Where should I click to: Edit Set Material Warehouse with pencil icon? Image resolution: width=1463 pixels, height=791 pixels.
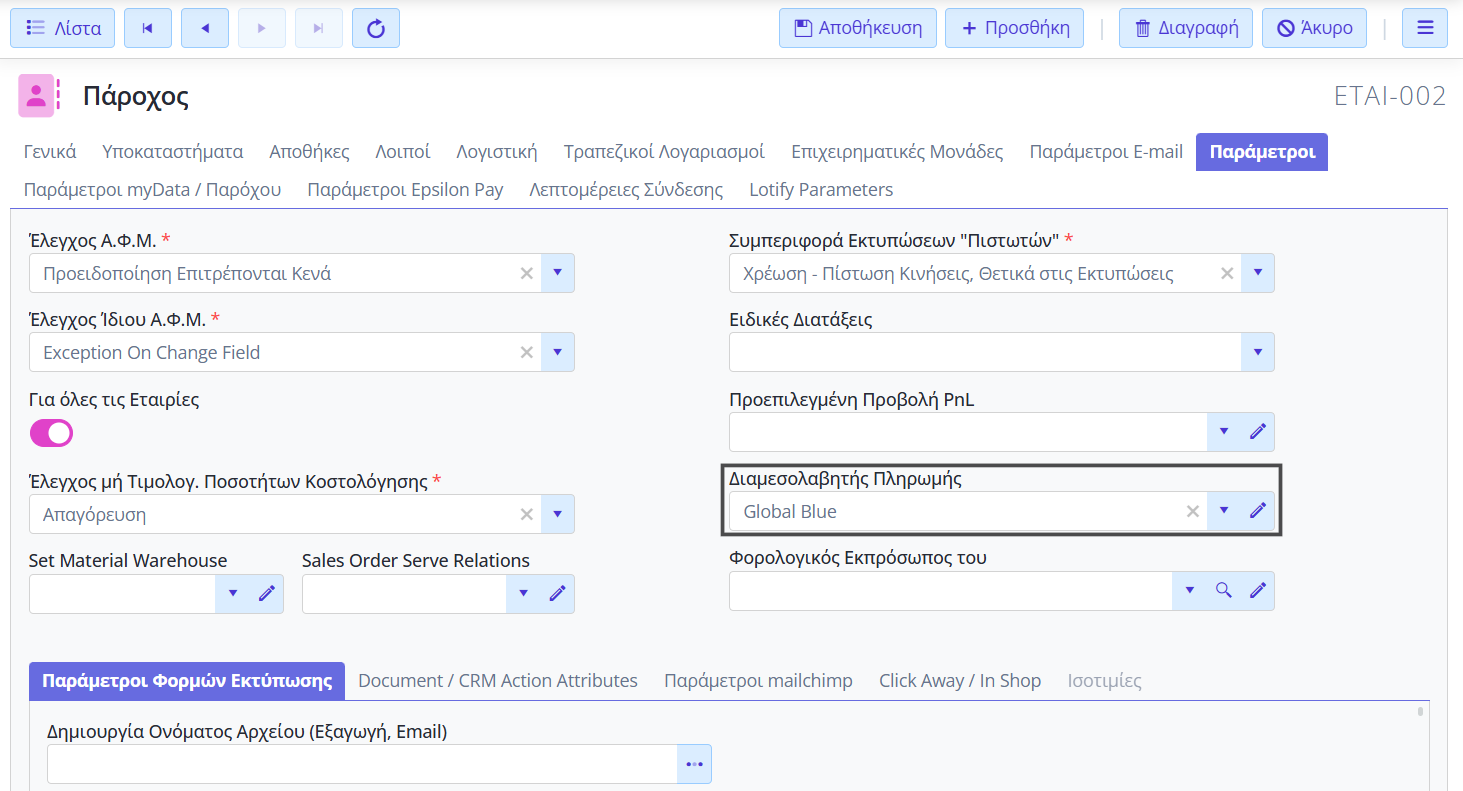pyautogui.click(x=267, y=593)
